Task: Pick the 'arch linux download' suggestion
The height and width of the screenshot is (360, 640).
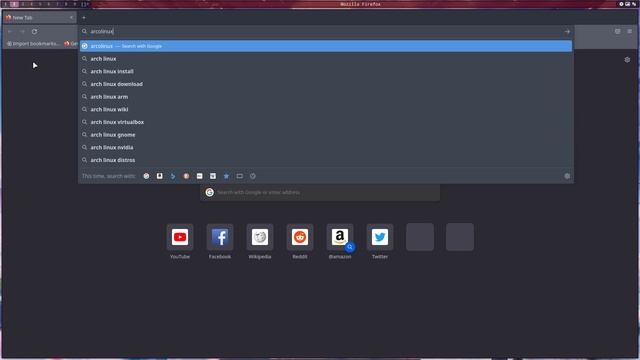Action: 326,84
